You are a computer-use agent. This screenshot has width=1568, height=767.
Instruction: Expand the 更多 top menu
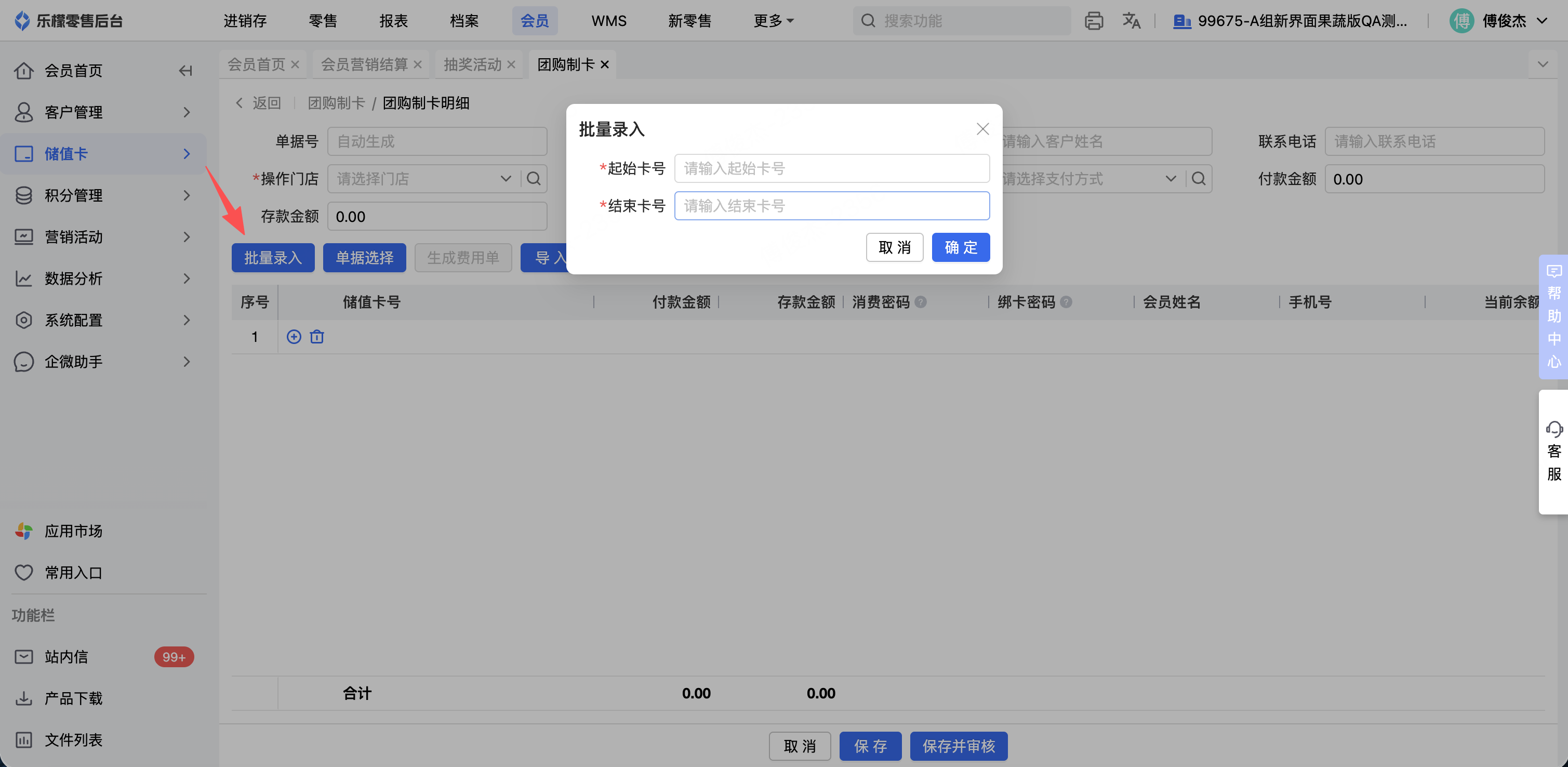coord(773,21)
